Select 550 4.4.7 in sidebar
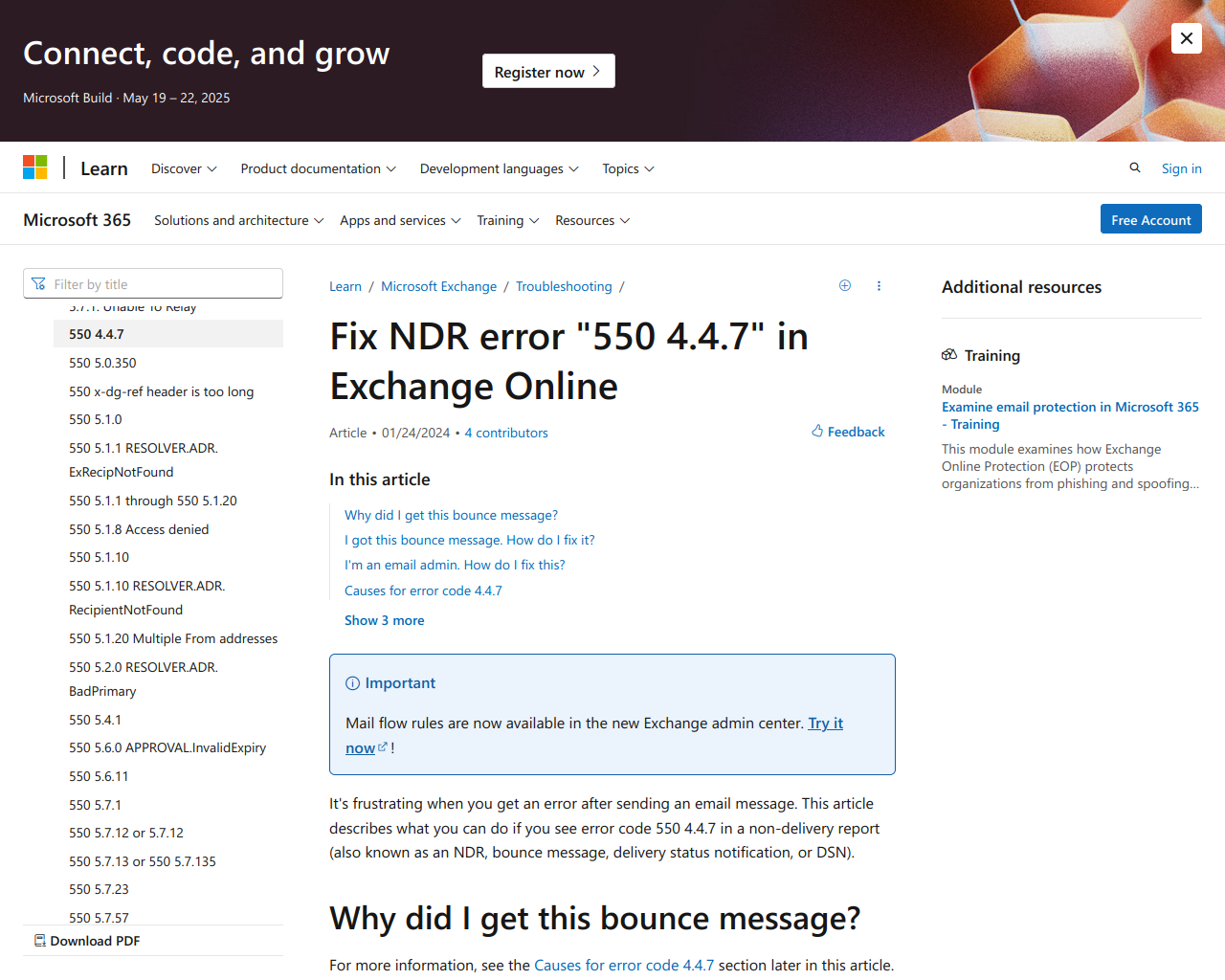1225x980 pixels. coord(168,334)
